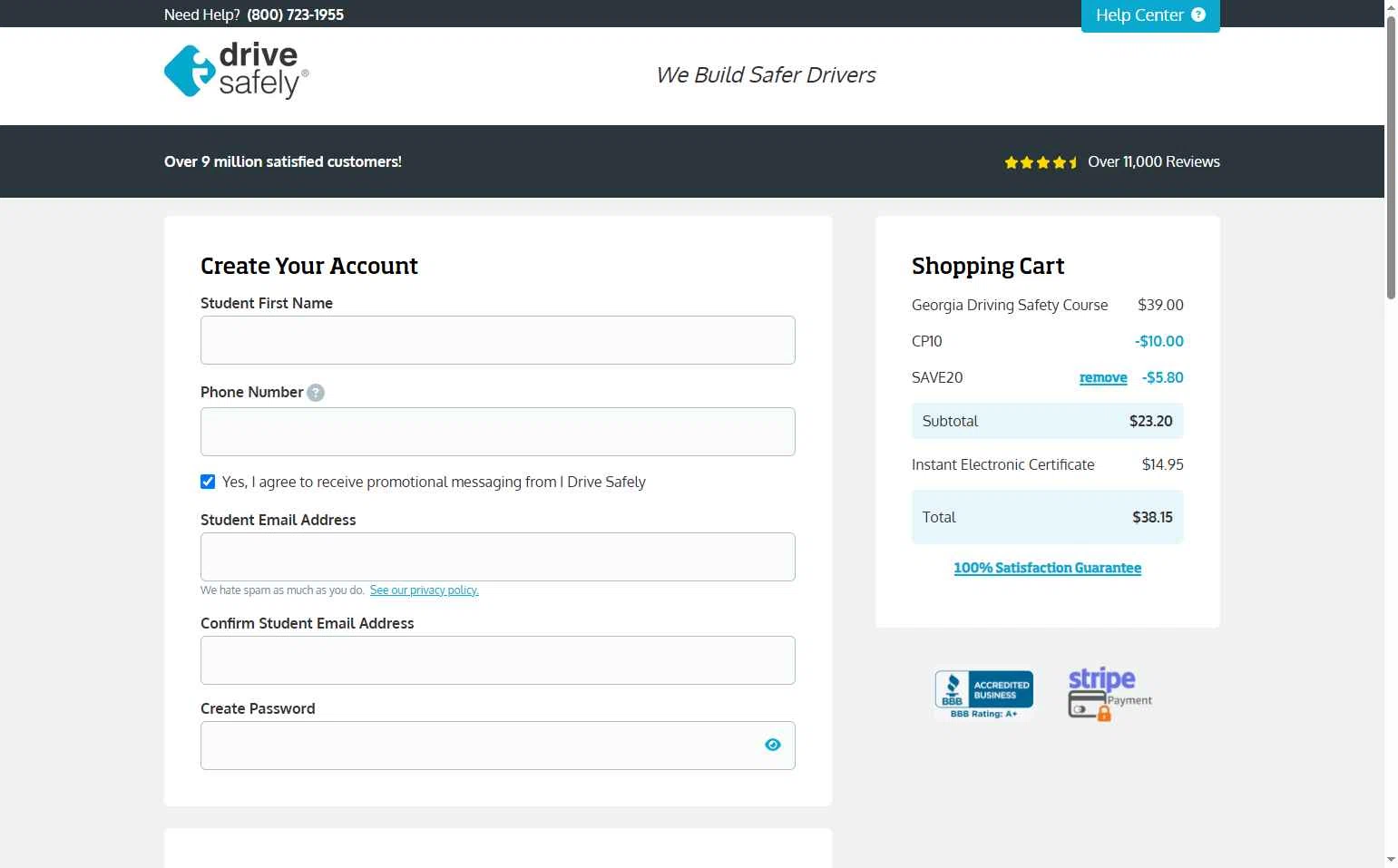Click the I Drive Safely logo

click(x=237, y=71)
